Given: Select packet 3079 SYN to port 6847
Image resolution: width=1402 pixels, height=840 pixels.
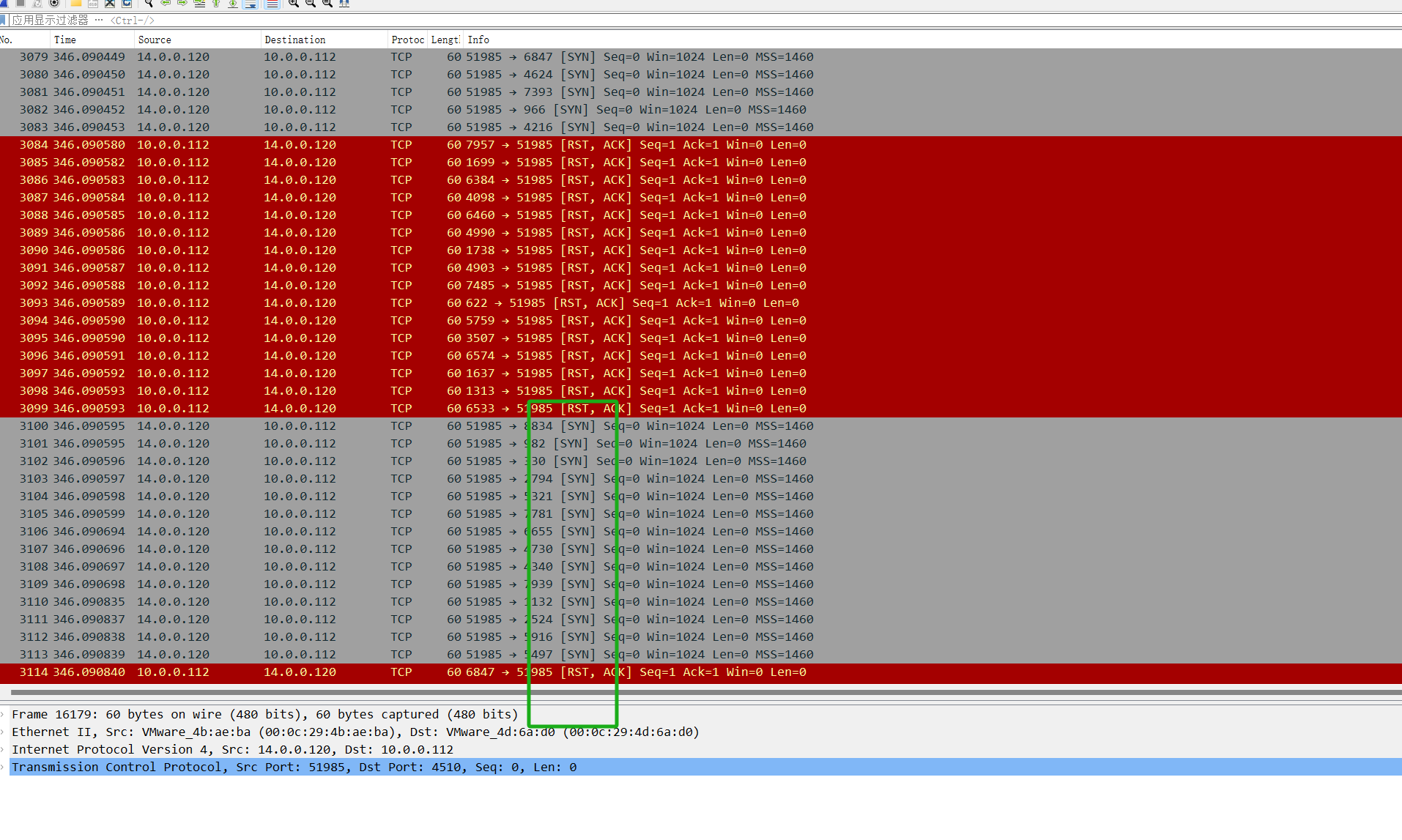Looking at the screenshot, I should 701,57.
